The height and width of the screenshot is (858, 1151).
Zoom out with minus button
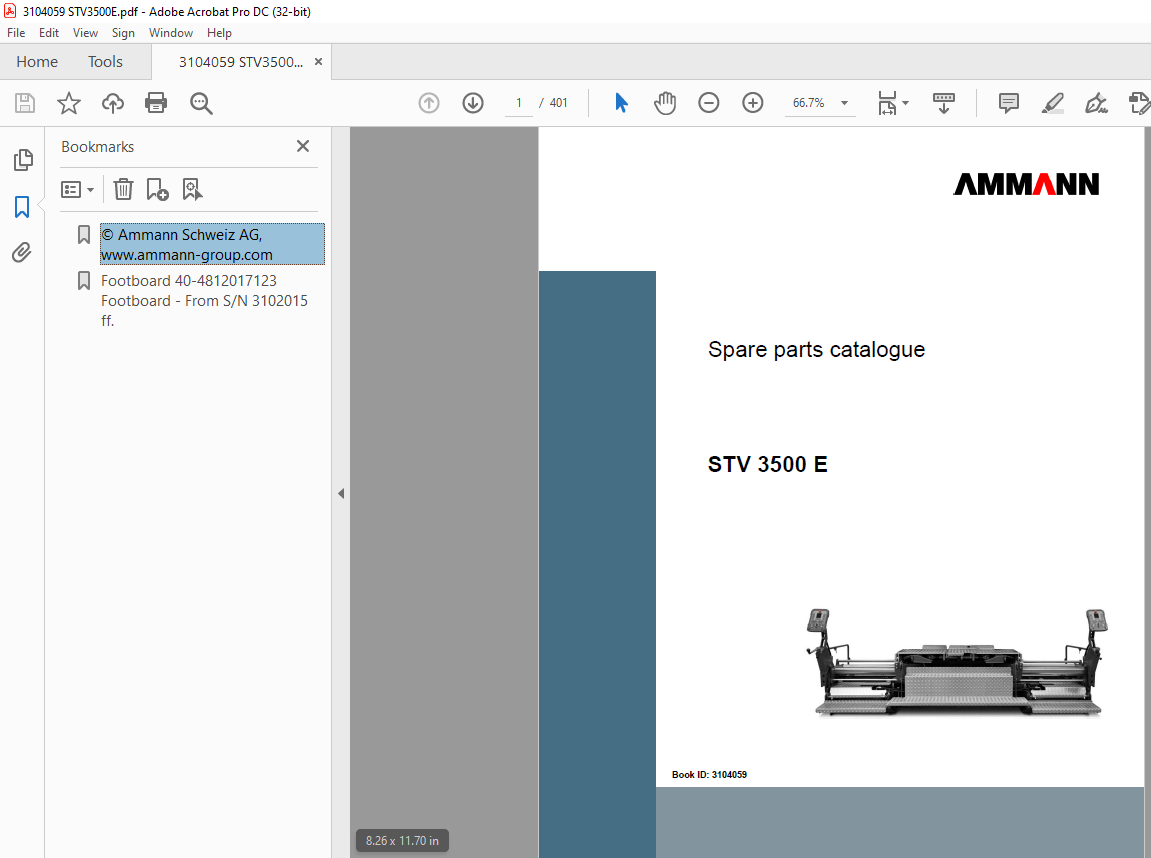[708, 103]
